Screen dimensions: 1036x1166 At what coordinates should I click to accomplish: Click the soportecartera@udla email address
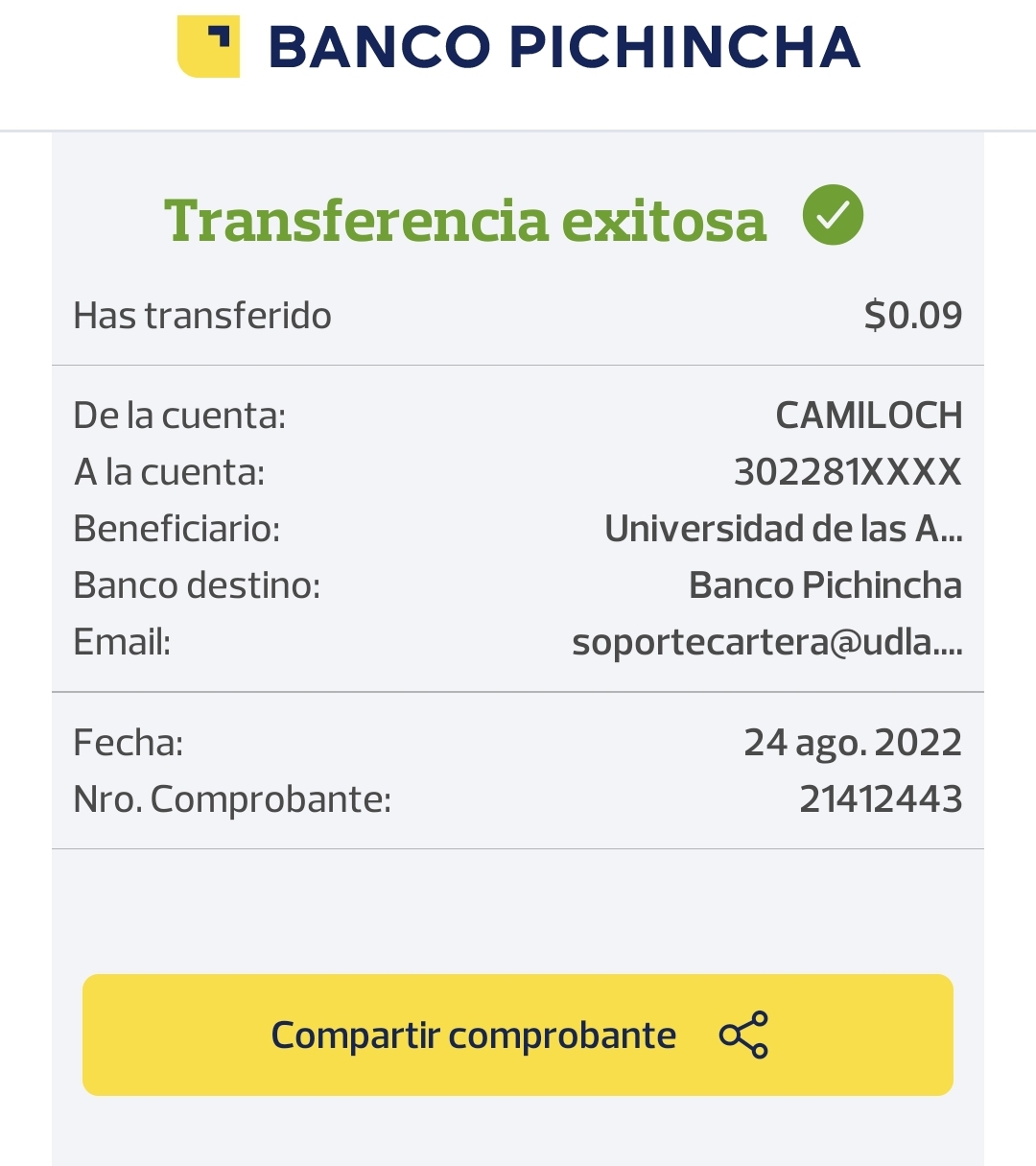point(766,642)
